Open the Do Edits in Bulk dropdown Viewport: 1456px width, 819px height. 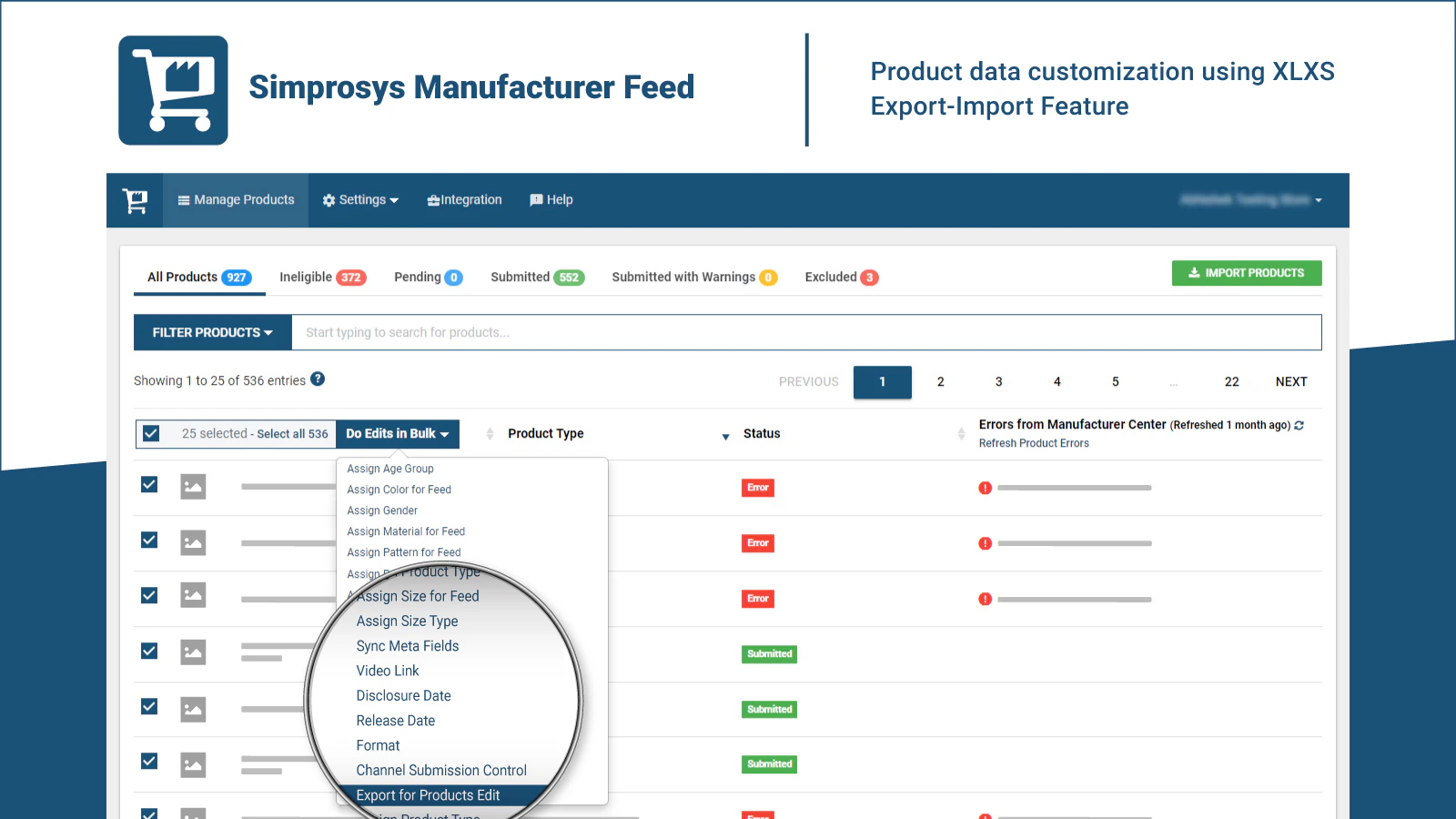(x=398, y=434)
